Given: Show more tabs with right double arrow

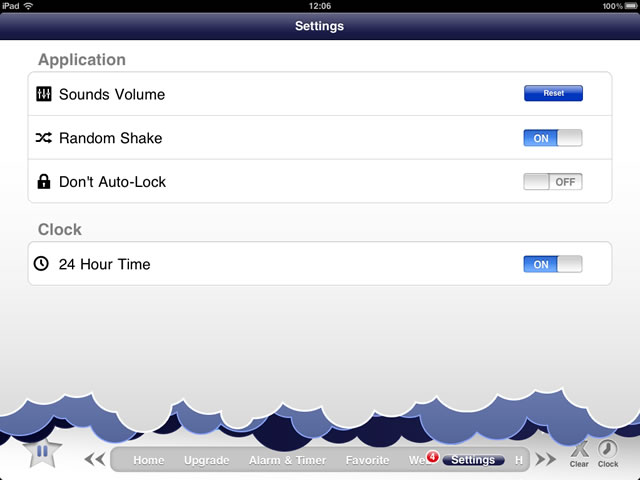Looking at the screenshot, I should tap(546, 459).
